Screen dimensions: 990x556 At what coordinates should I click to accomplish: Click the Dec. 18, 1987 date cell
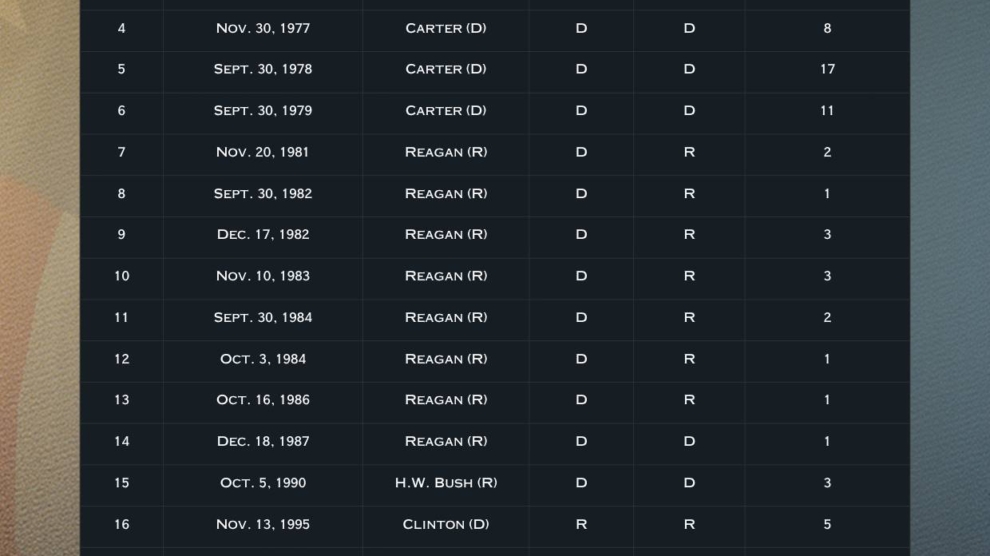click(x=263, y=441)
